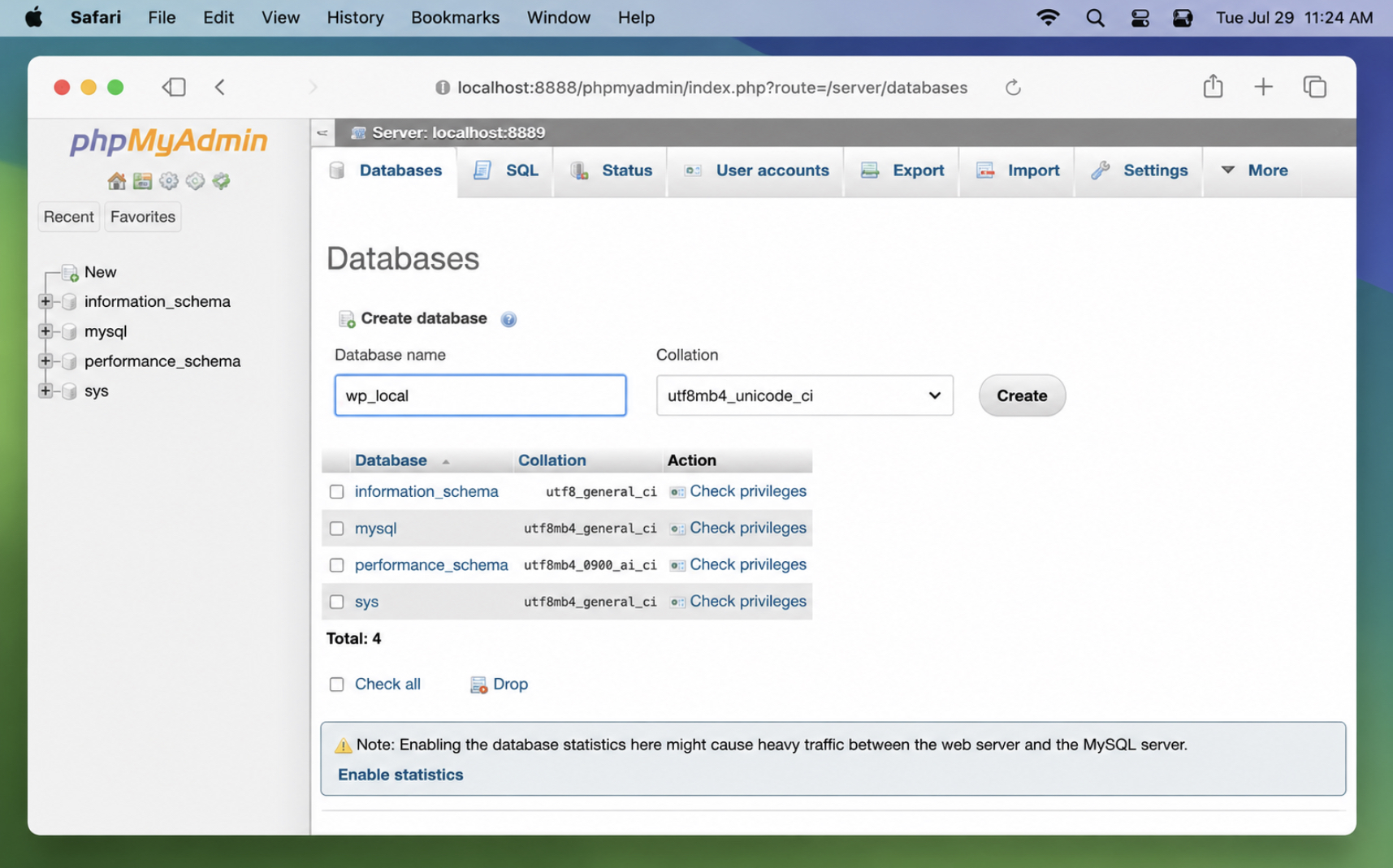Click the Recent button

68,217
